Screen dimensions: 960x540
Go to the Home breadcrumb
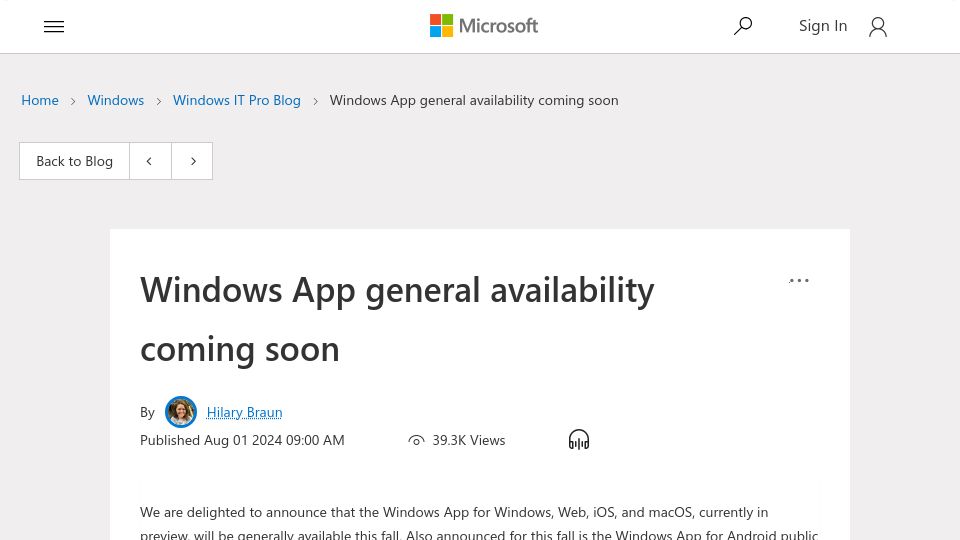pos(40,100)
